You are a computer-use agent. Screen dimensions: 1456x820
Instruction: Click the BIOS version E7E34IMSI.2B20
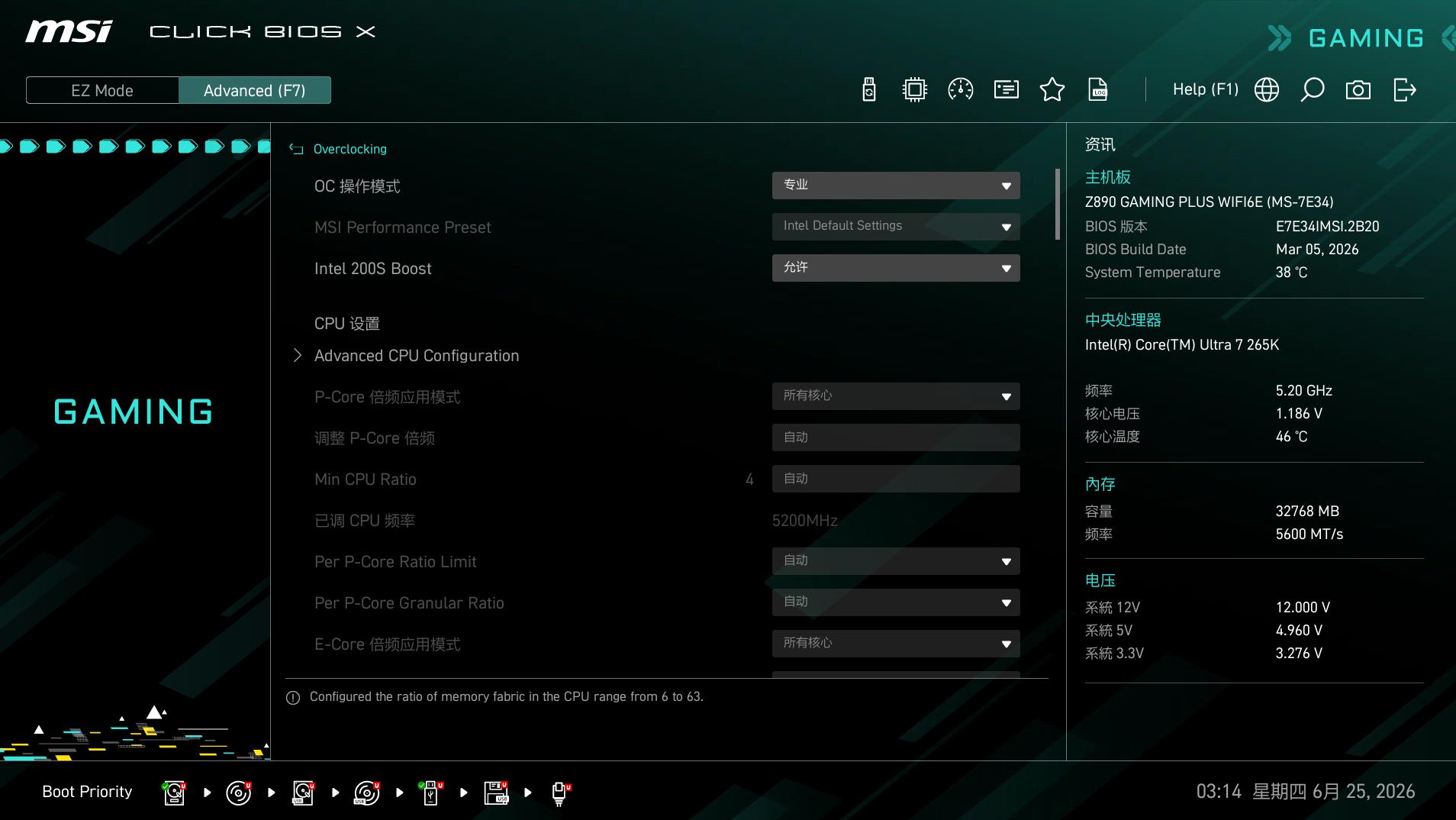(x=1328, y=227)
